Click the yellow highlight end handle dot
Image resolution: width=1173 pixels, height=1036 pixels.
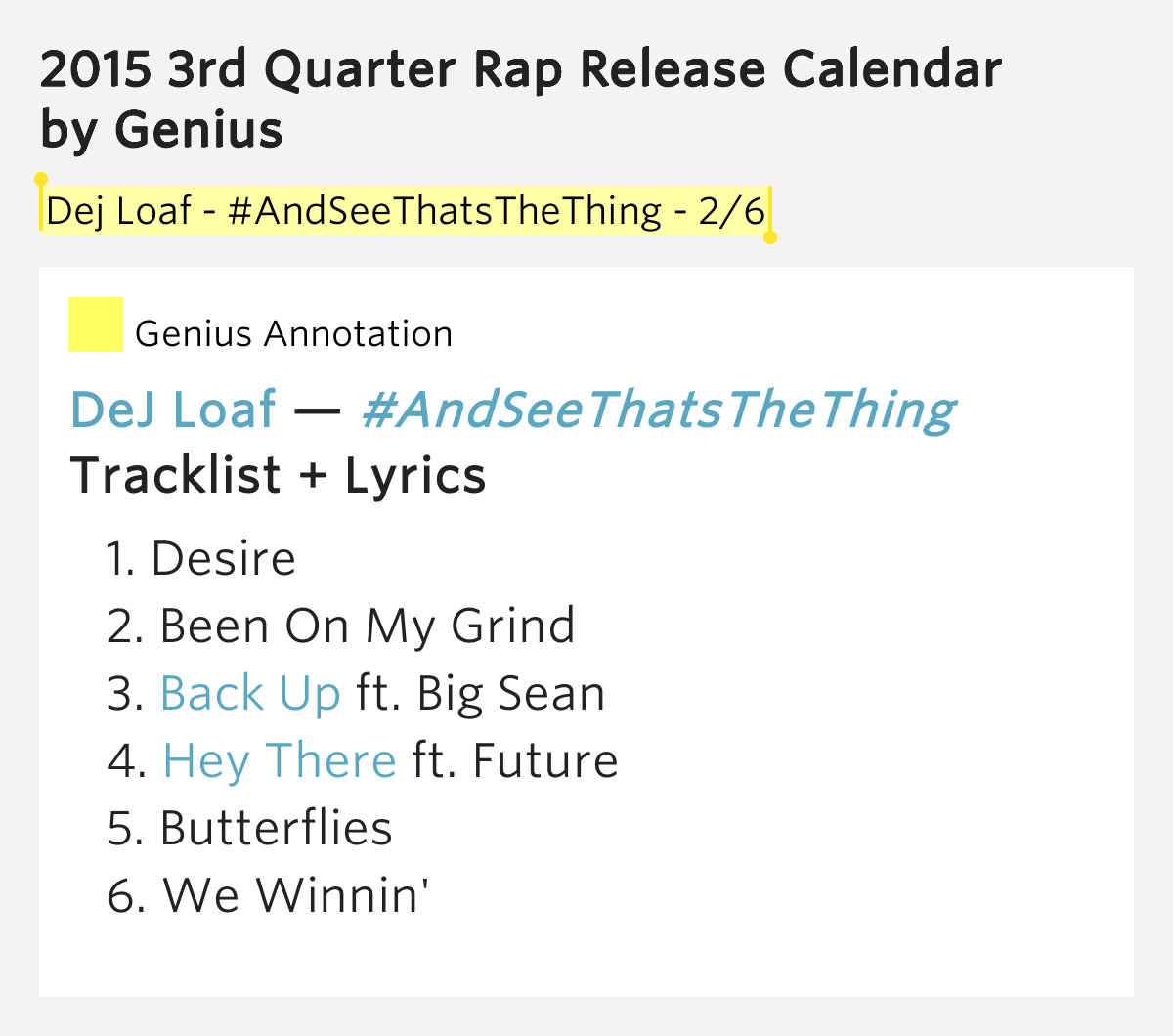click(x=770, y=237)
